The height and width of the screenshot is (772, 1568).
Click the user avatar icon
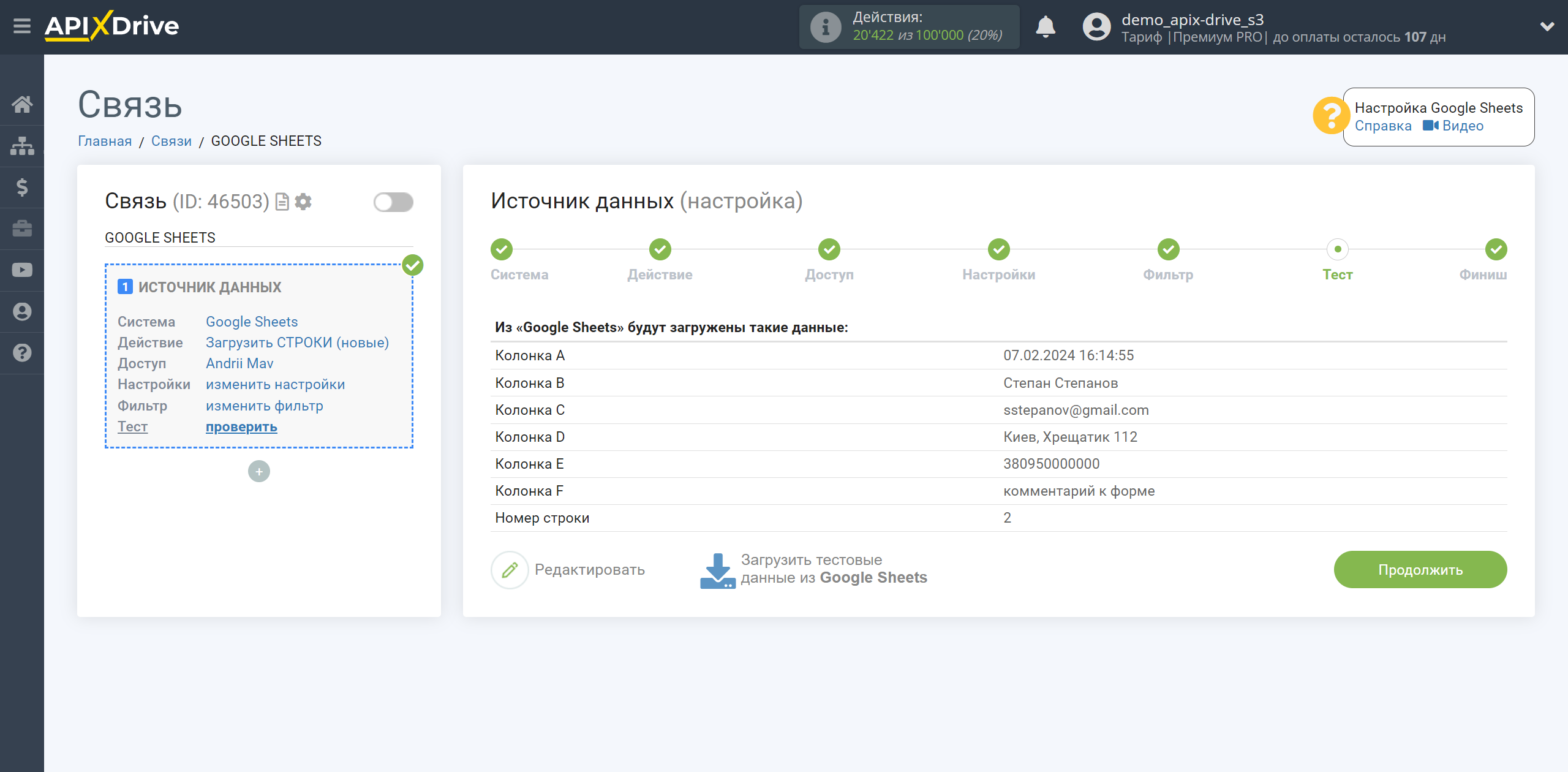pos(1096,27)
